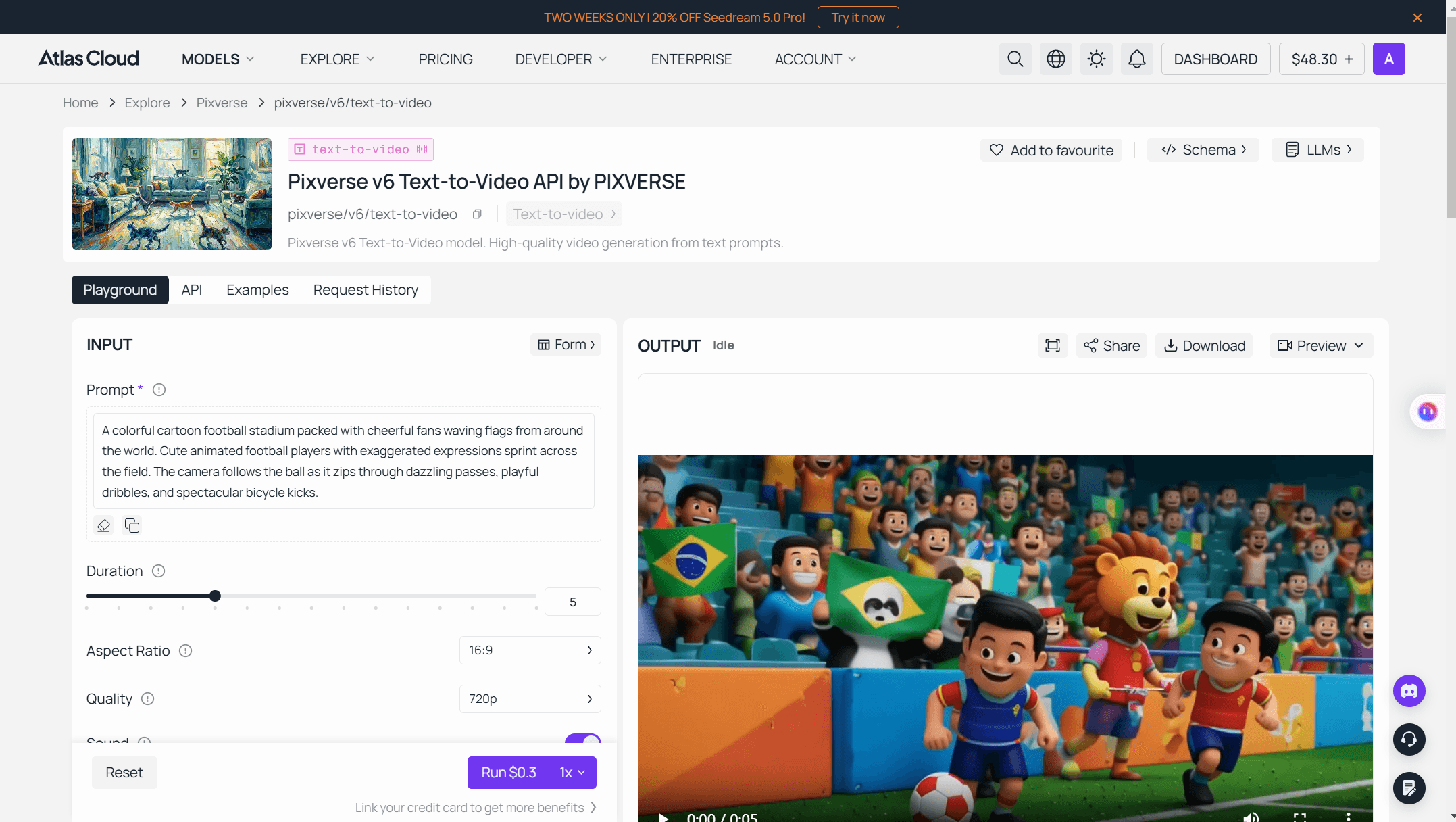Image resolution: width=1456 pixels, height=822 pixels.
Task: Clear prompt with eraser icon
Action: (x=103, y=525)
